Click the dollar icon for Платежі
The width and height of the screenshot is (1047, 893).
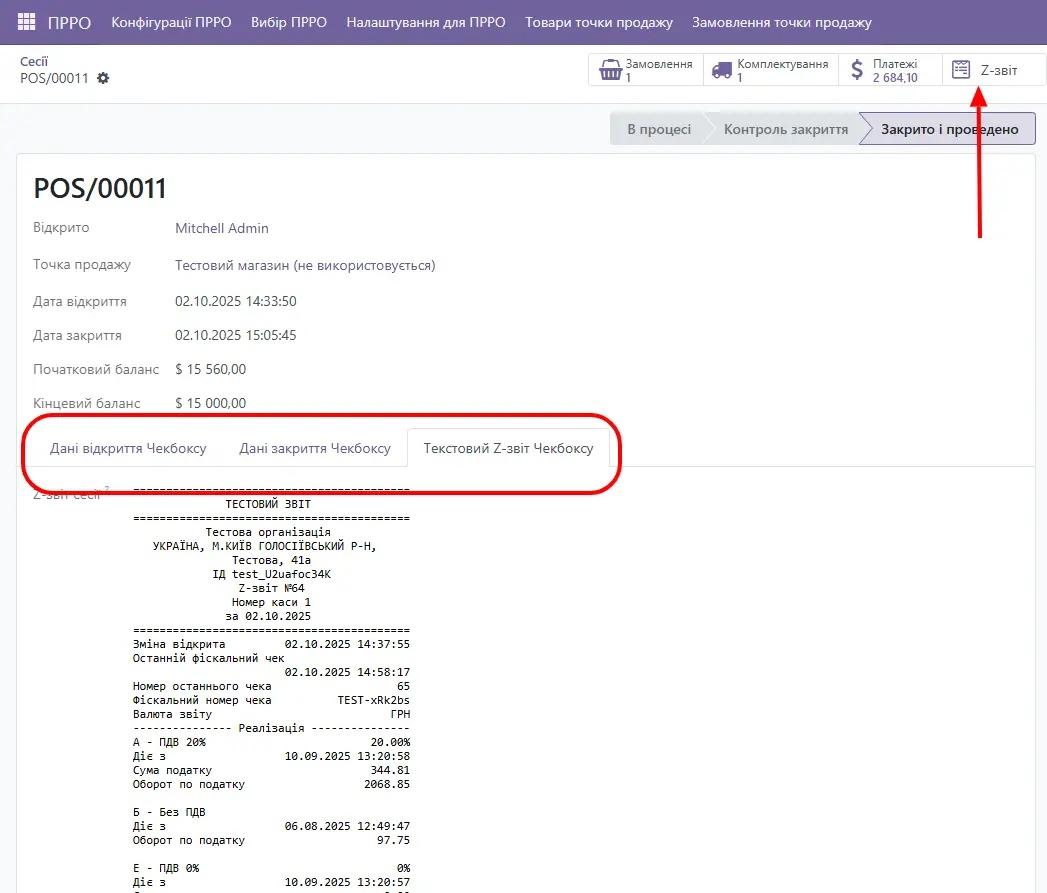[x=857, y=70]
